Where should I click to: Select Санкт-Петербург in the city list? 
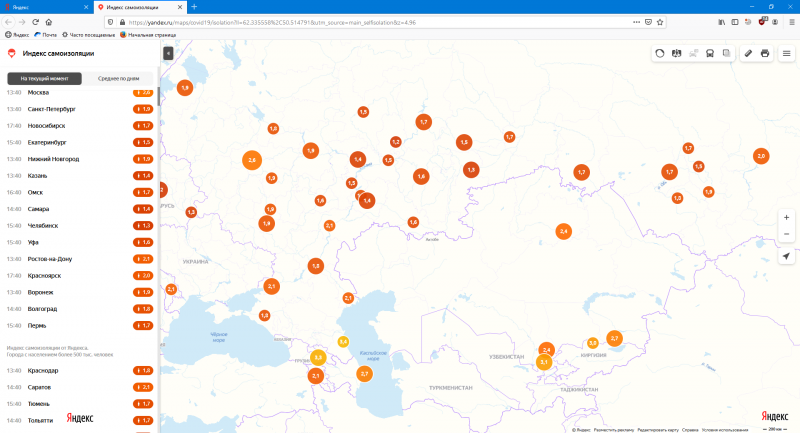(x=79, y=109)
